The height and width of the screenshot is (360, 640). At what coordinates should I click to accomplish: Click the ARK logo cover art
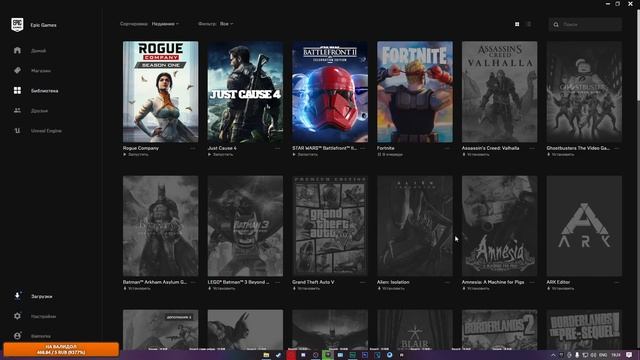click(584, 226)
